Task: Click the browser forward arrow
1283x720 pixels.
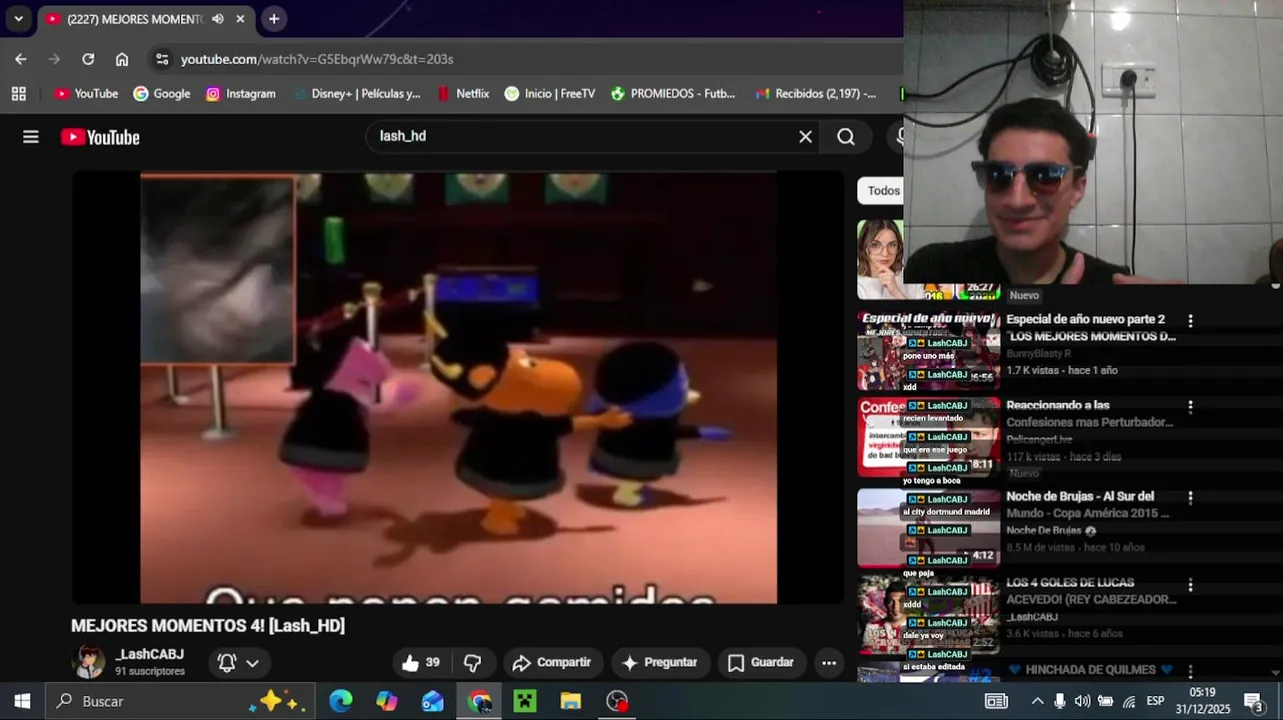Action: (x=54, y=59)
